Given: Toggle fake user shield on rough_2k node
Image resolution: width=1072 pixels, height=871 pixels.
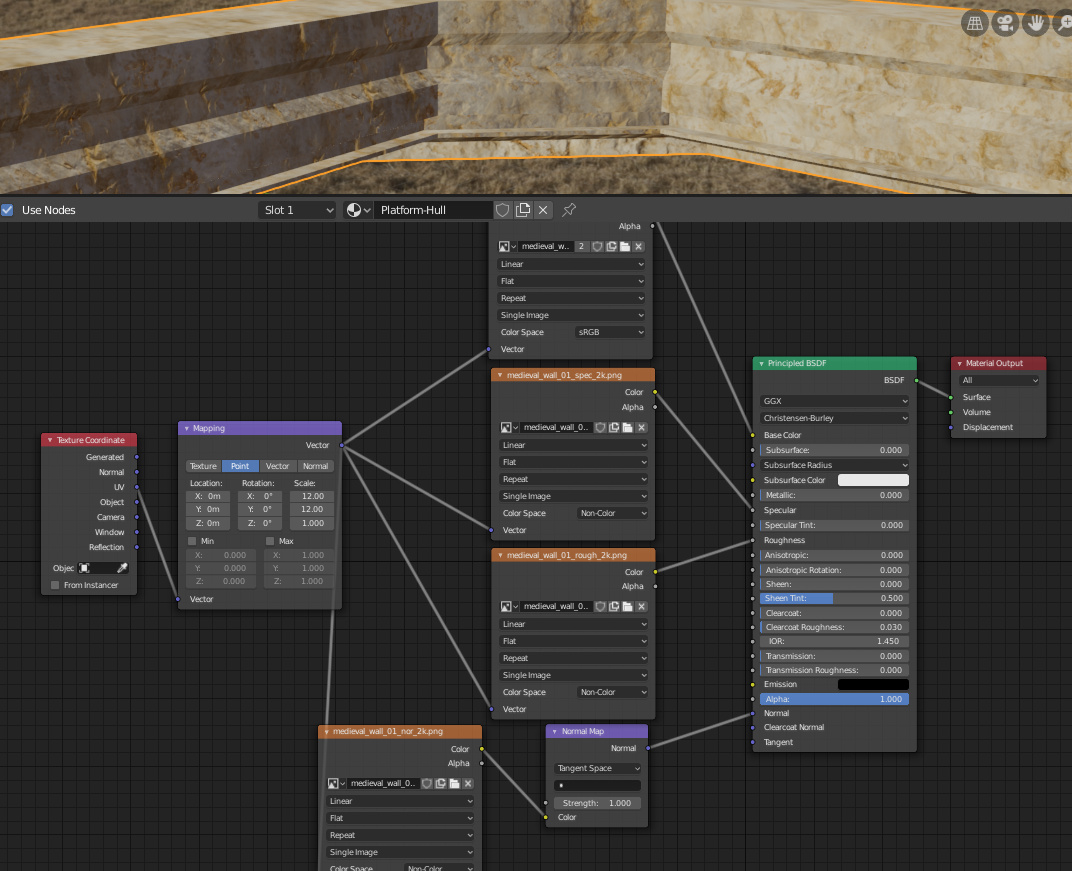Looking at the screenshot, I should tap(600, 606).
